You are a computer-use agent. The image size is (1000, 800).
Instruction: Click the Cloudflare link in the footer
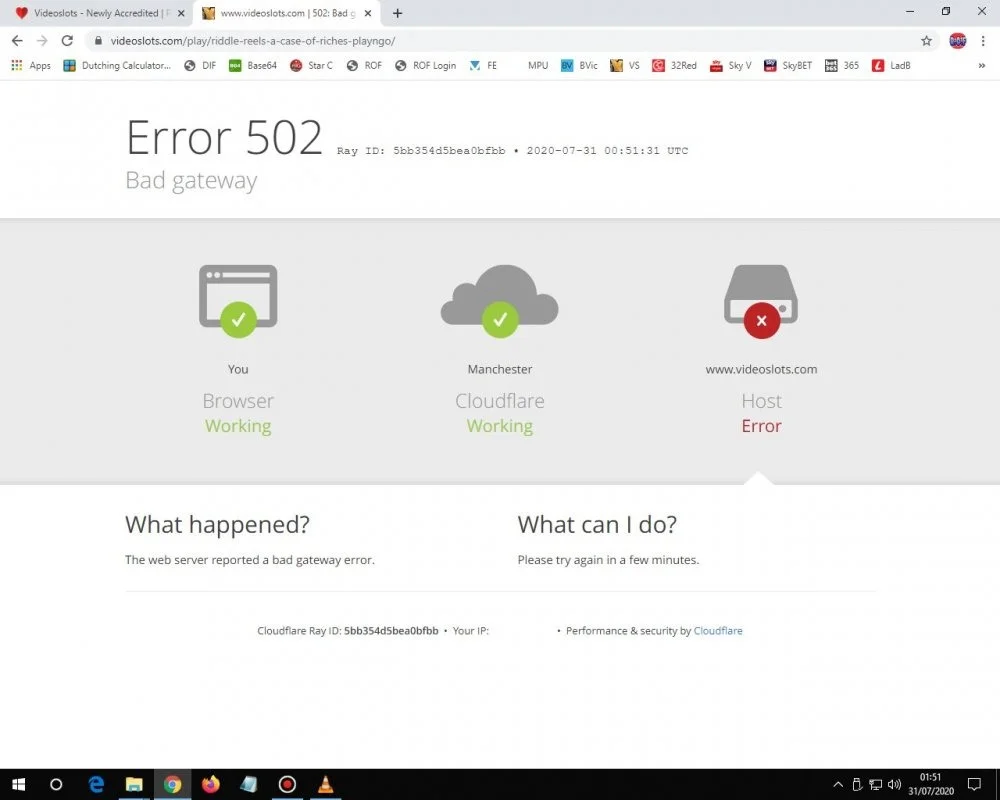coord(717,630)
